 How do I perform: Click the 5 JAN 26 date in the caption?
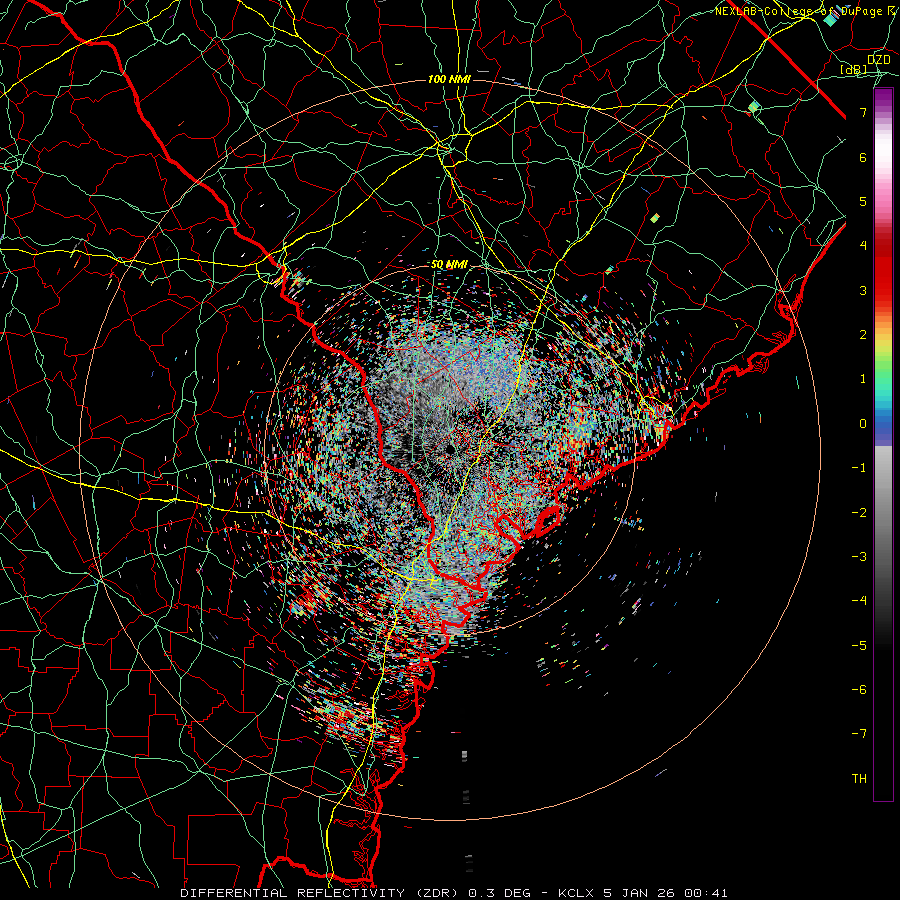coord(641,893)
